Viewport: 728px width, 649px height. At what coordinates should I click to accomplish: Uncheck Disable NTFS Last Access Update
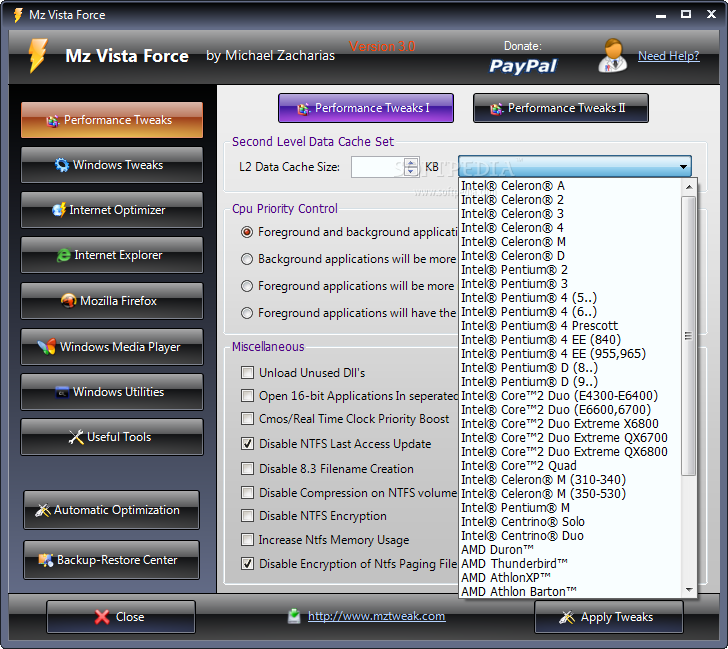tap(247, 444)
